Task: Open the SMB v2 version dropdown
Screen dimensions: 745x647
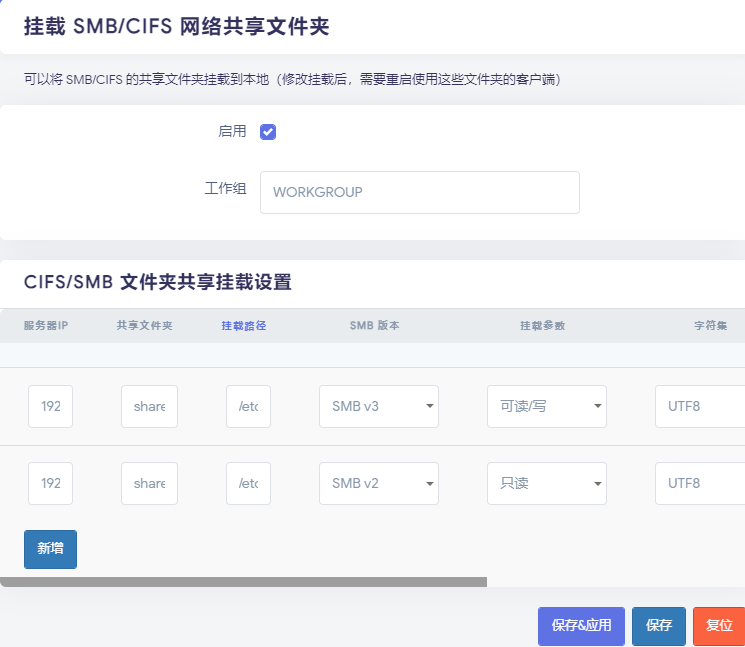Action: (378, 483)
